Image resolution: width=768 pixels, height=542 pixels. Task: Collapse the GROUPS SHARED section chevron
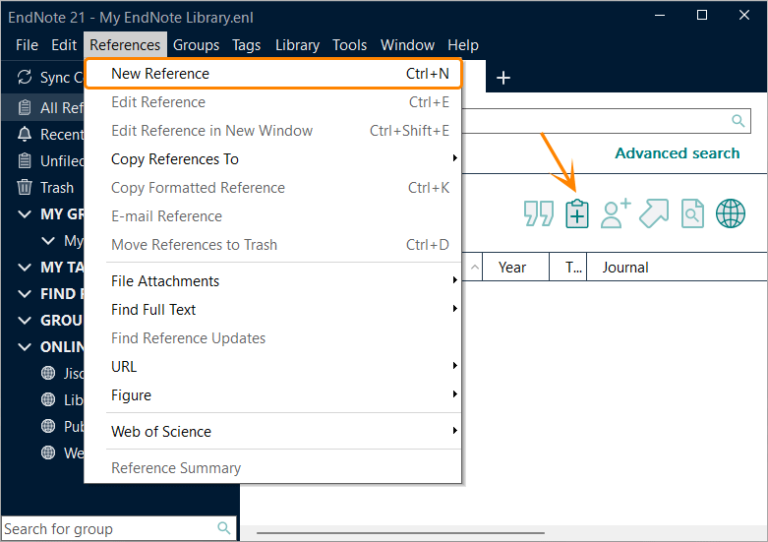(24, 320)
